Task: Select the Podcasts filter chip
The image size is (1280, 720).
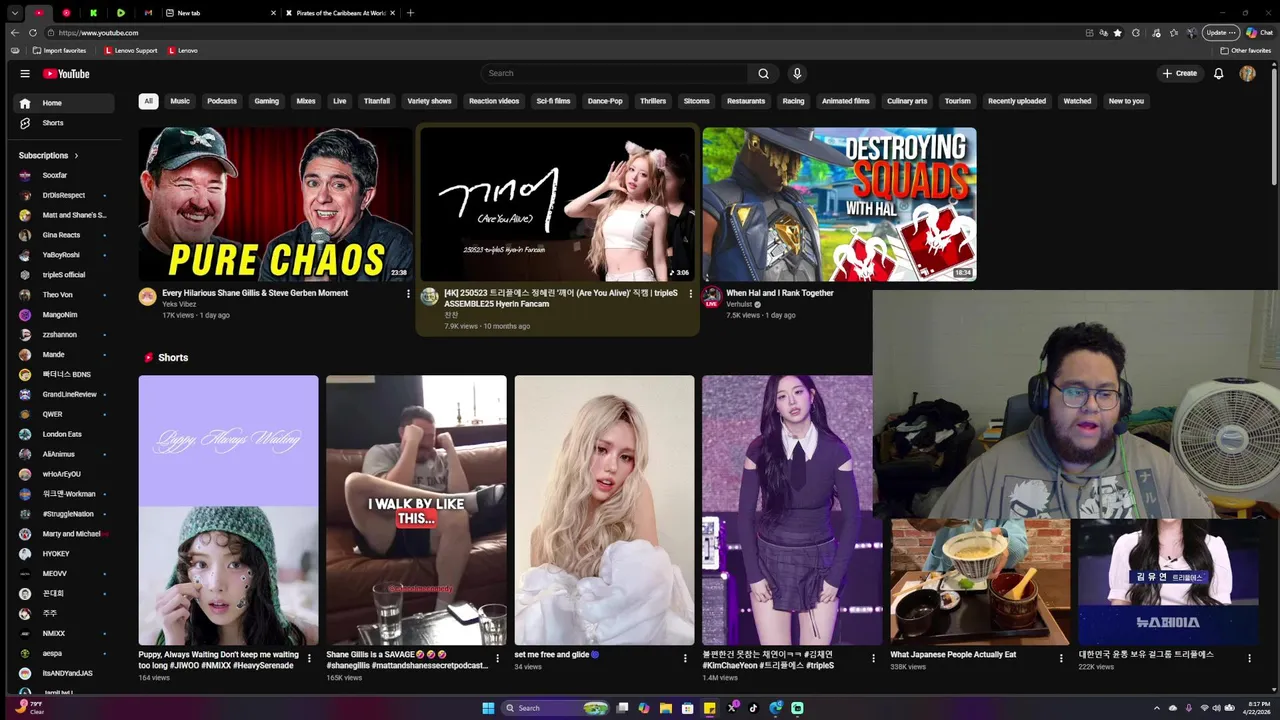Action: [x=222, y=101]
